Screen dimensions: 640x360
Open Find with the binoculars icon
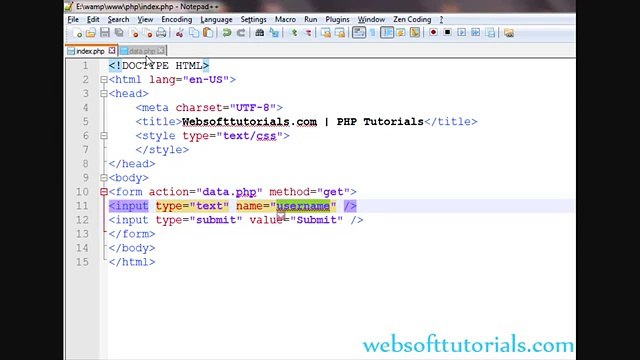click(260, 33)
